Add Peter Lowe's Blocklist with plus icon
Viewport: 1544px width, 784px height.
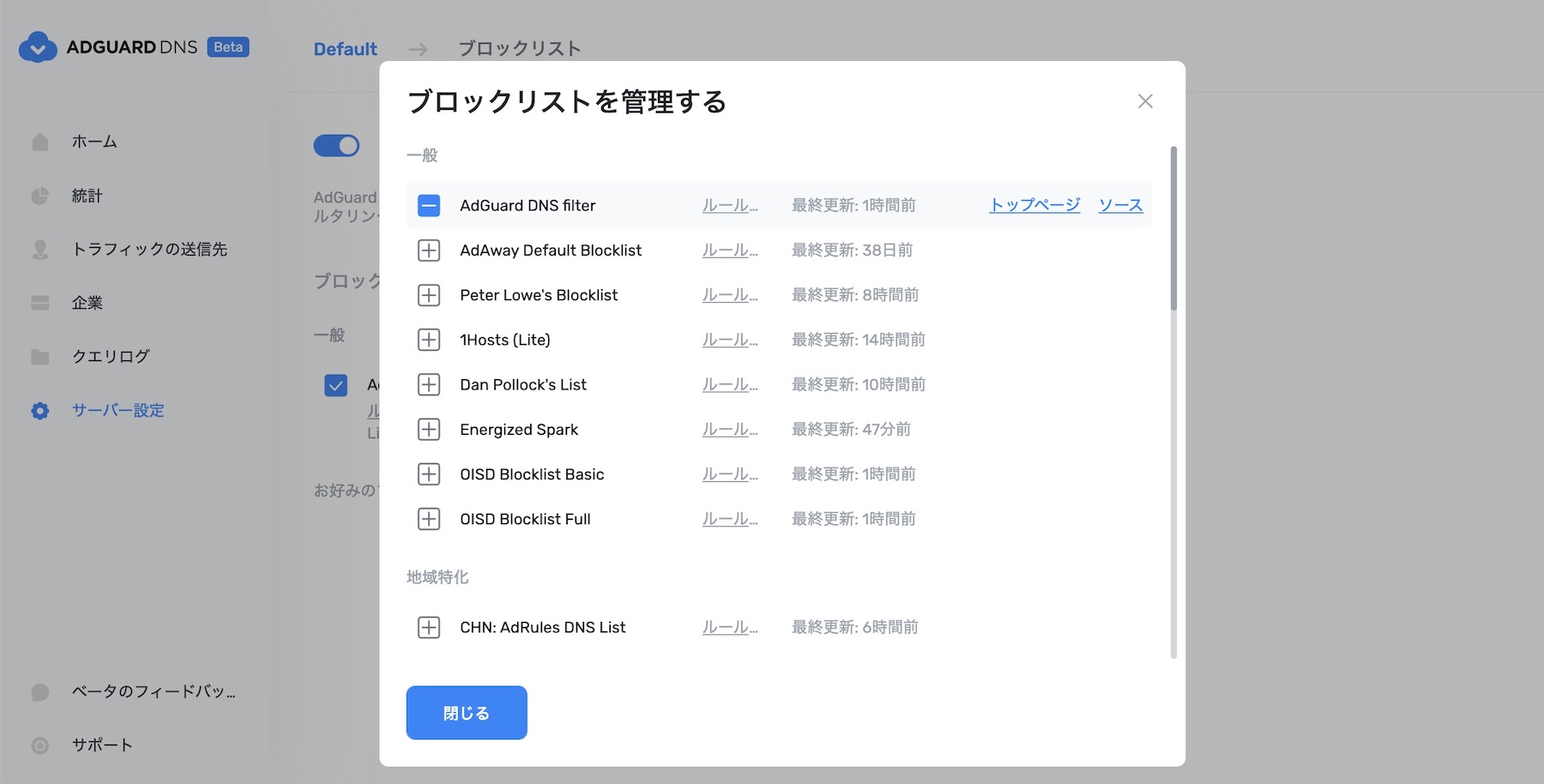(x=429, y=295)
